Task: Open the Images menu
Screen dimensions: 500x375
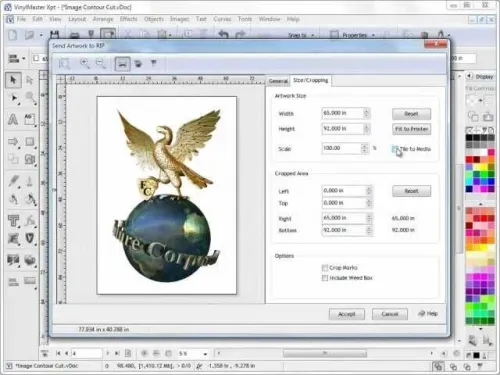Action: point(180,19)
